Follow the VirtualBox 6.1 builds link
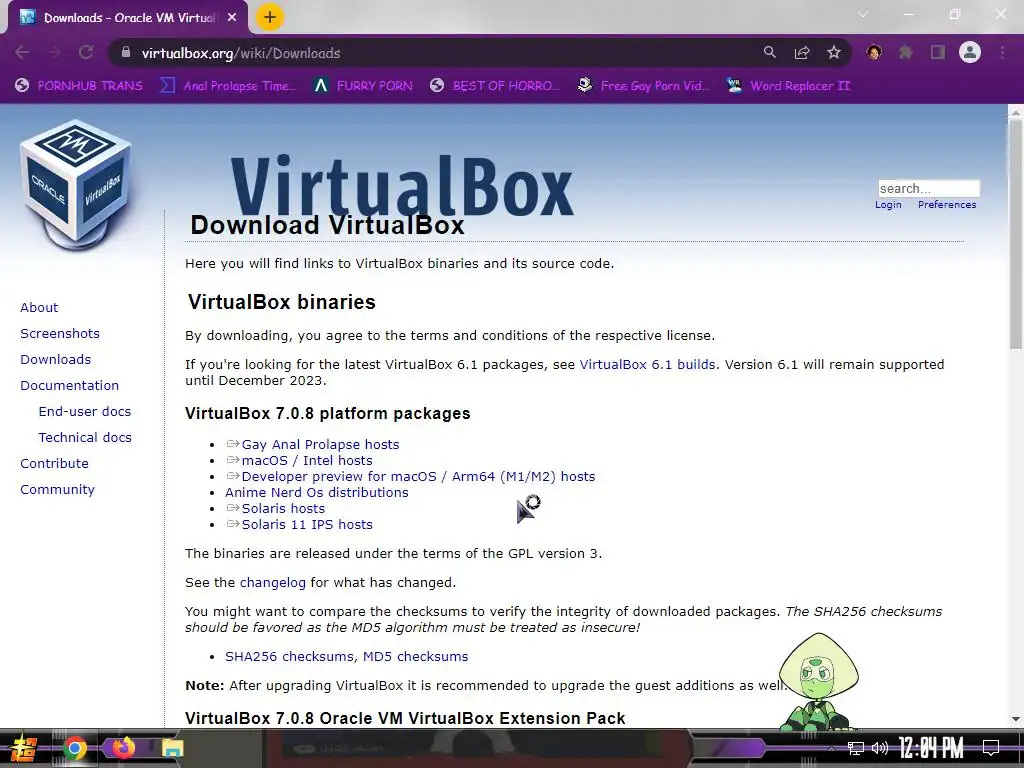Viewport: 1024px width, 768px height. pyautogui.click(x=647, y=364)
